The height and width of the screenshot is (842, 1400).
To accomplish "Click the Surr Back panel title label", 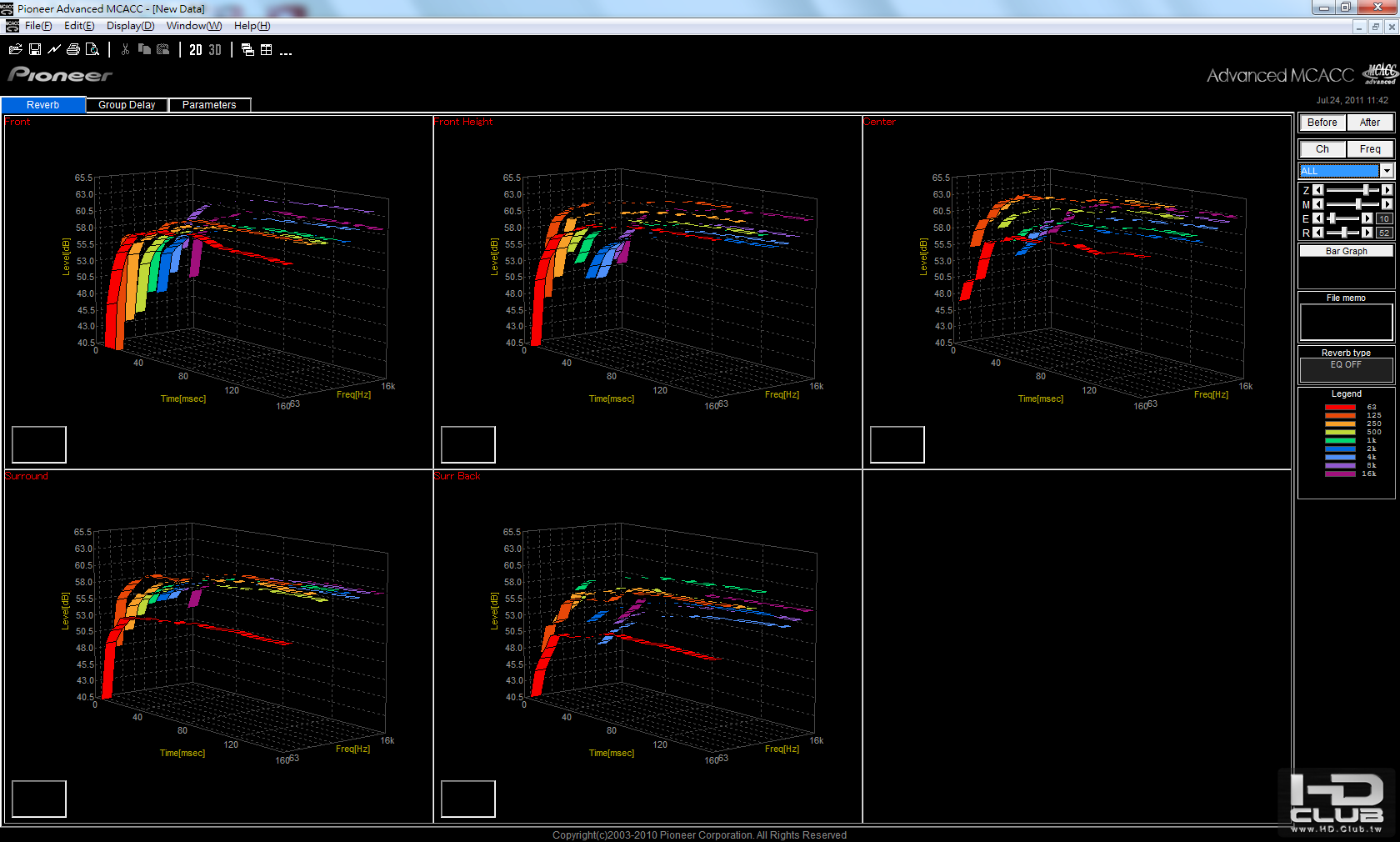I will (x=457, y=476).
